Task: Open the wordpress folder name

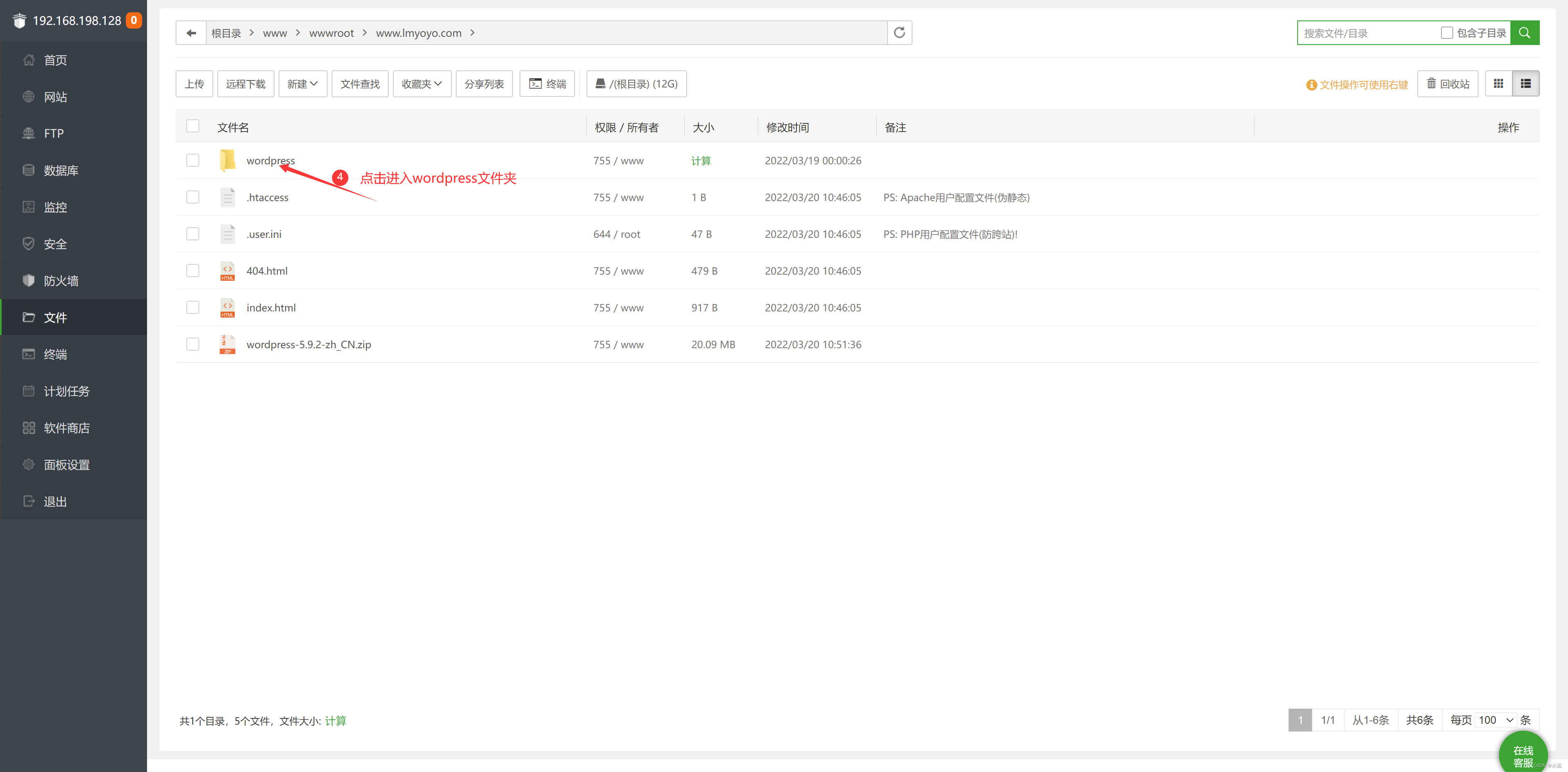Action: (270, 161)
